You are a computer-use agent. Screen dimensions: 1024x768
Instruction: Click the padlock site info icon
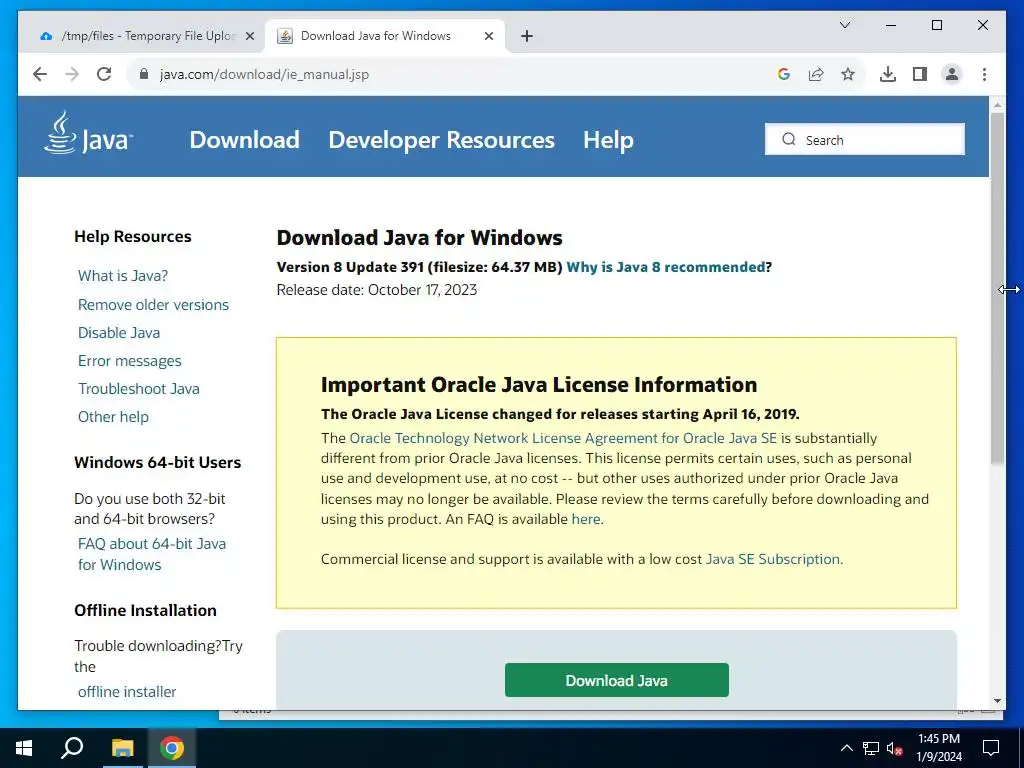coord(144,74)
